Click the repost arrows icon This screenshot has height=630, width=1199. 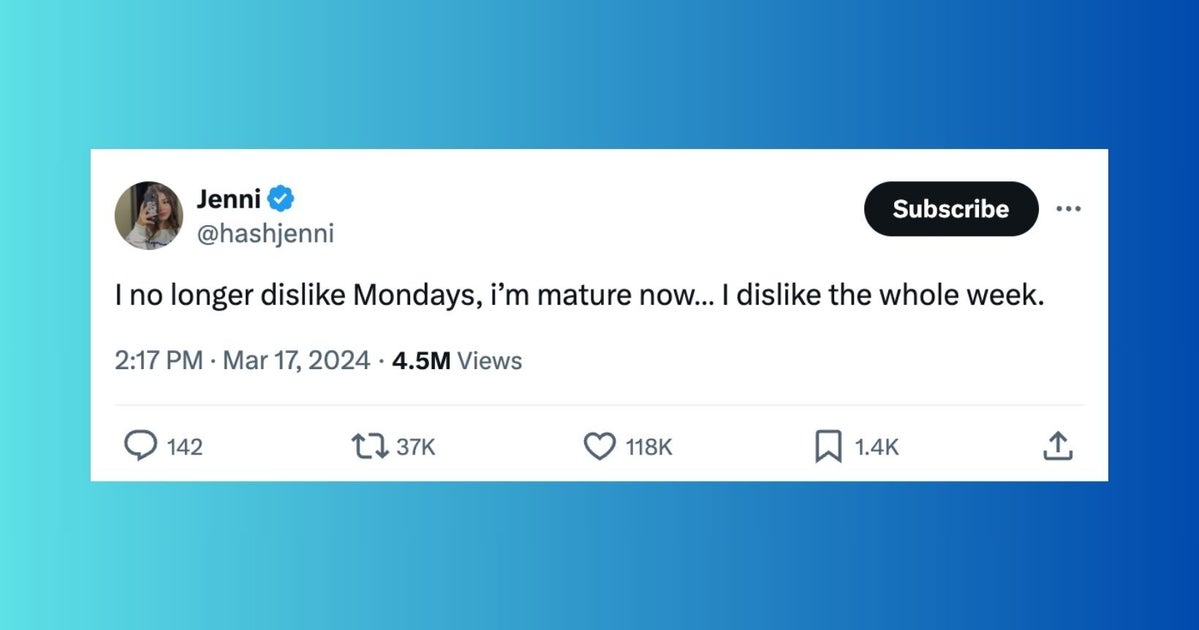pyautogui.click(x=372, y=446)
